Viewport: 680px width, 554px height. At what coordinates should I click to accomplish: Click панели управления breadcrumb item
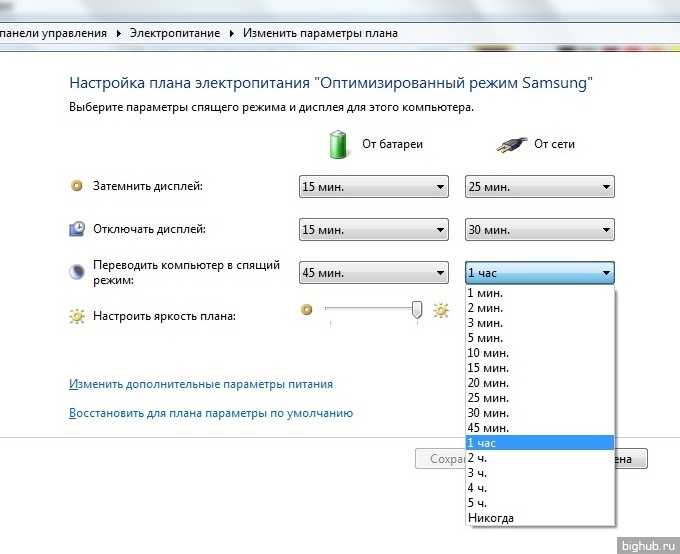coord(53,33)
